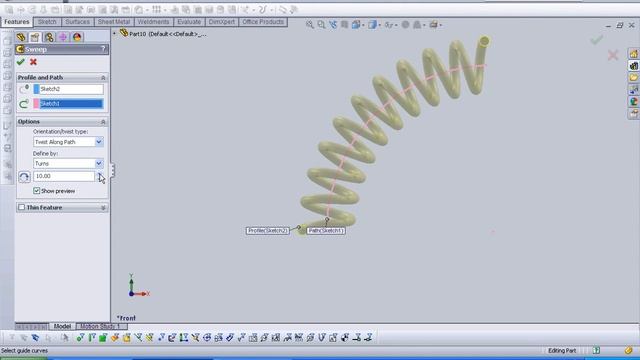
Task: Click the green Filter Faces icon
Action: tap(103, 338)
